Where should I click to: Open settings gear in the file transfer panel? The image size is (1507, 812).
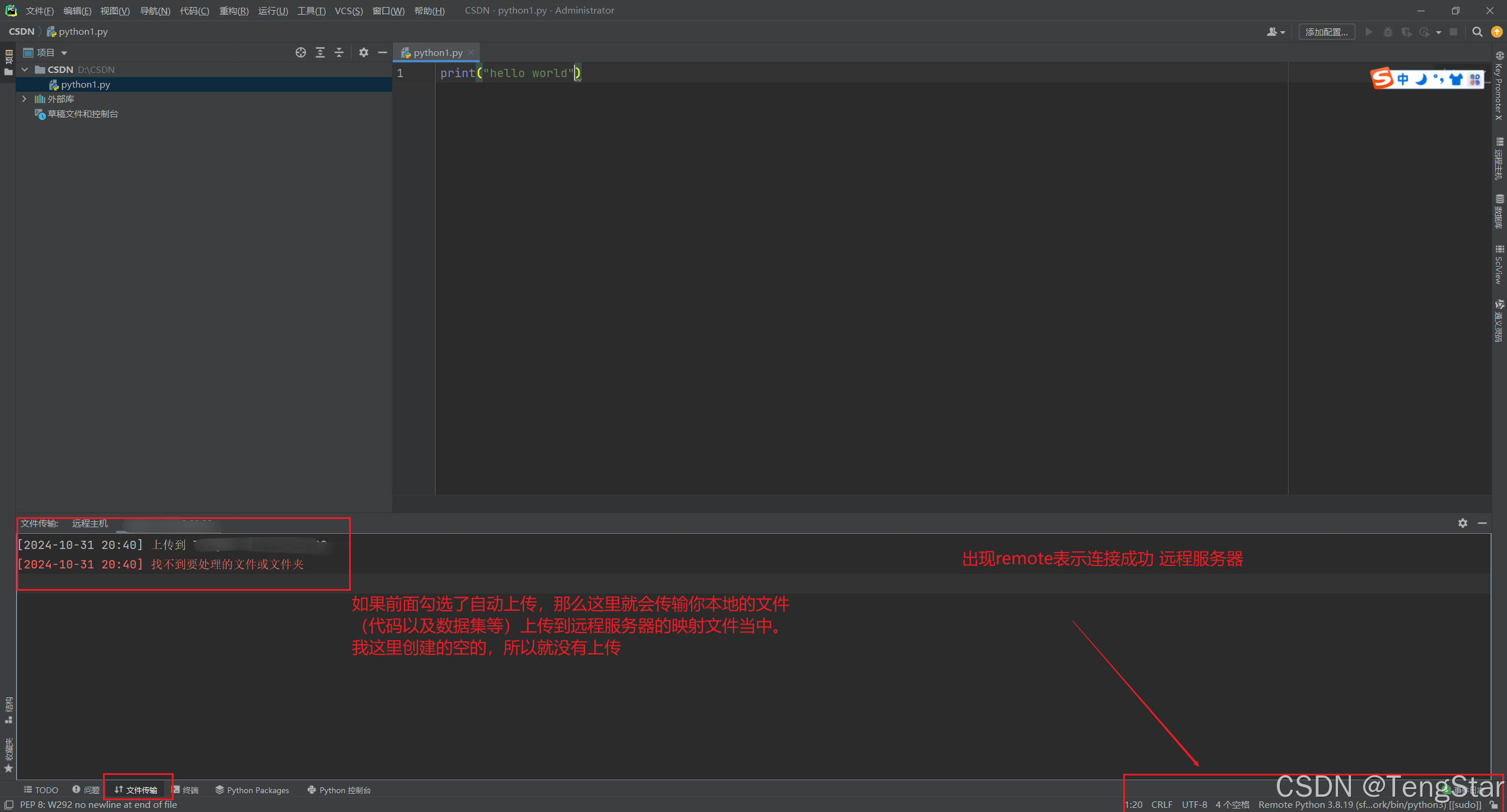(x=1463, y=523)
